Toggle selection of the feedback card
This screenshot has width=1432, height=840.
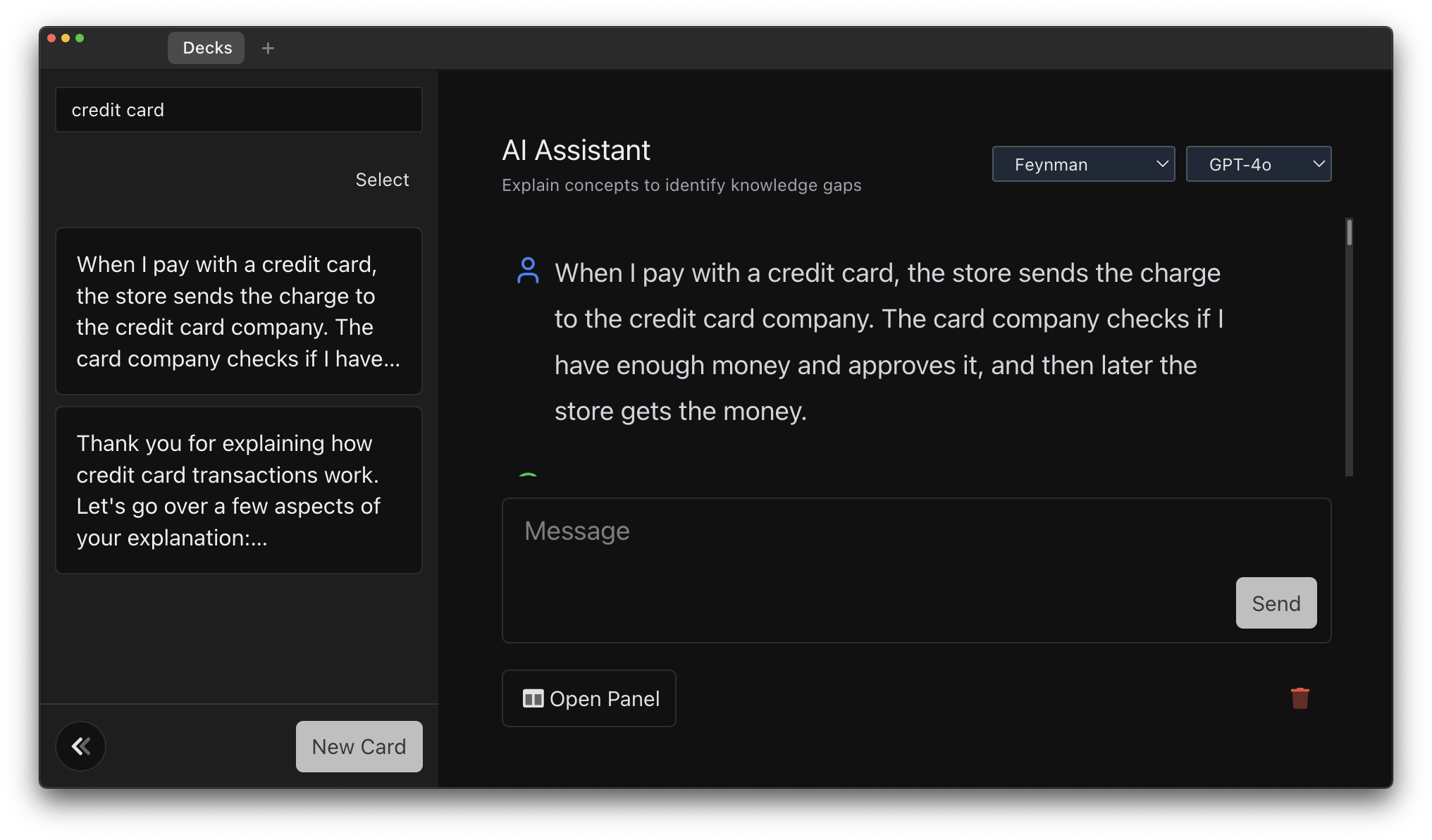pos(238,490)
